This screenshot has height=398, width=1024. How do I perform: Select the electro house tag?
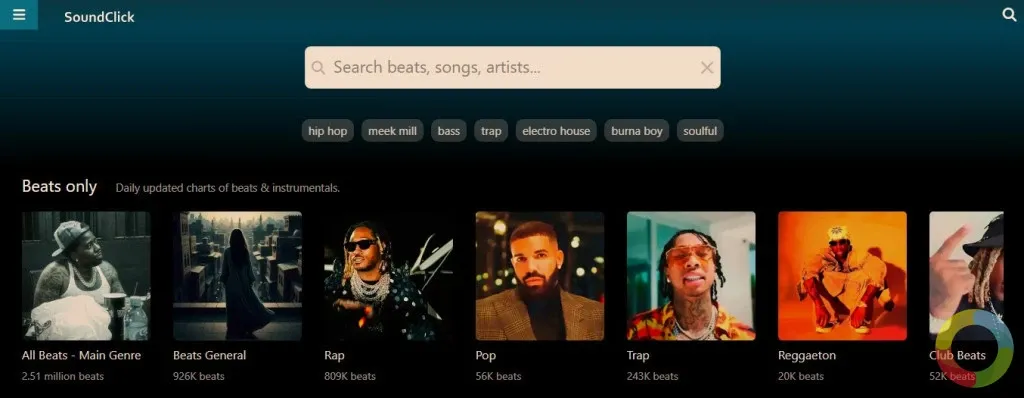coord(556,131)
